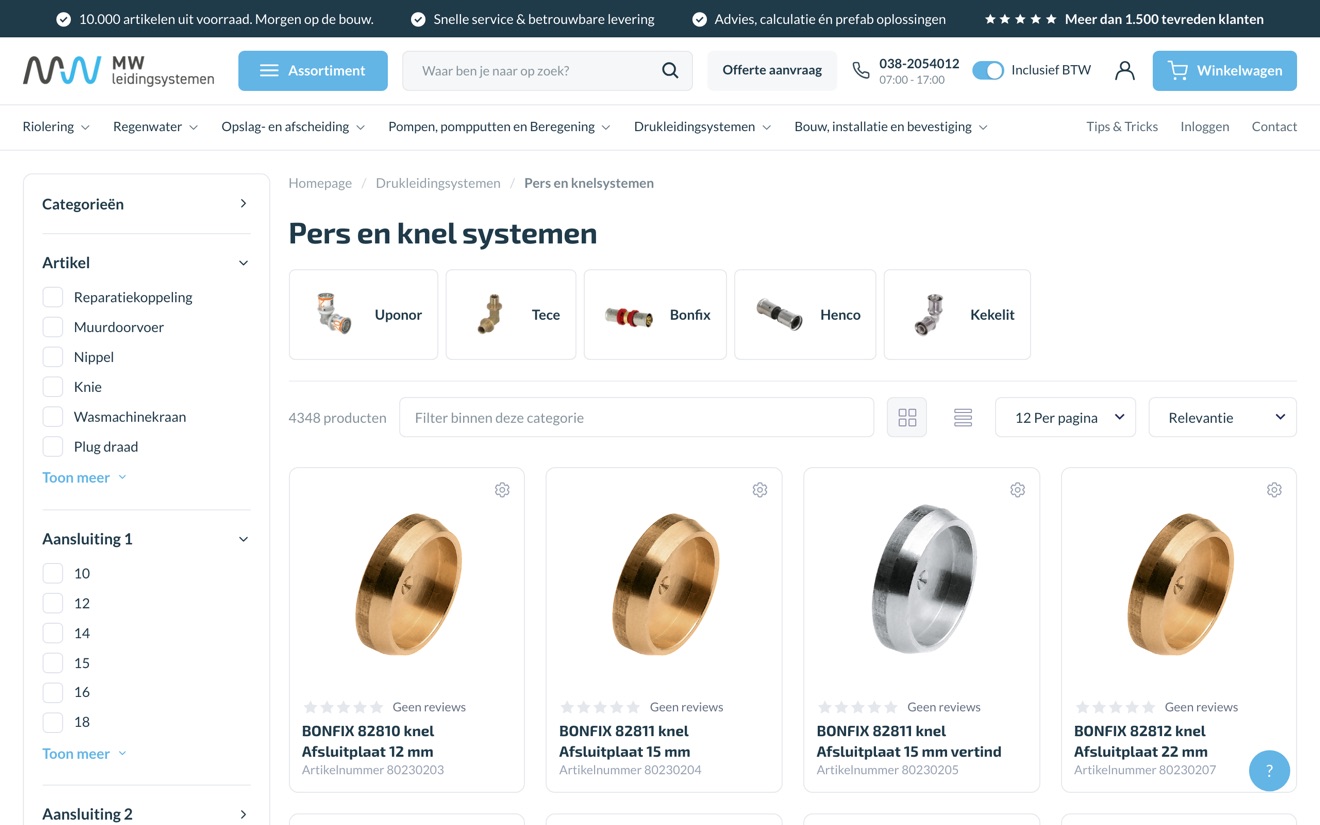Click the MW leidingsystemen logo
1320x825 pixels.
[x=118, y=70]
